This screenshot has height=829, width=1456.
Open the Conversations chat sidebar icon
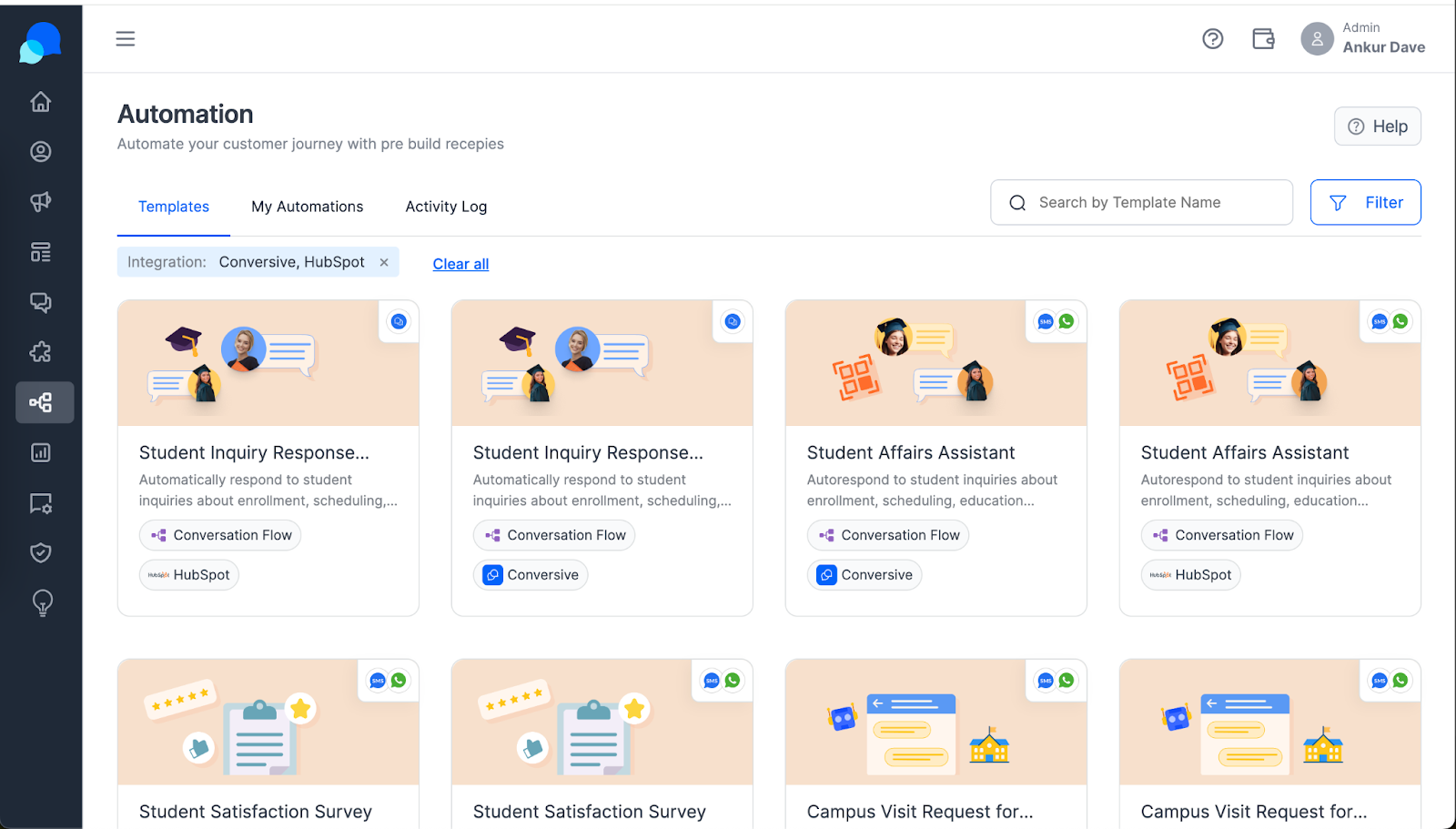(41, 302)
